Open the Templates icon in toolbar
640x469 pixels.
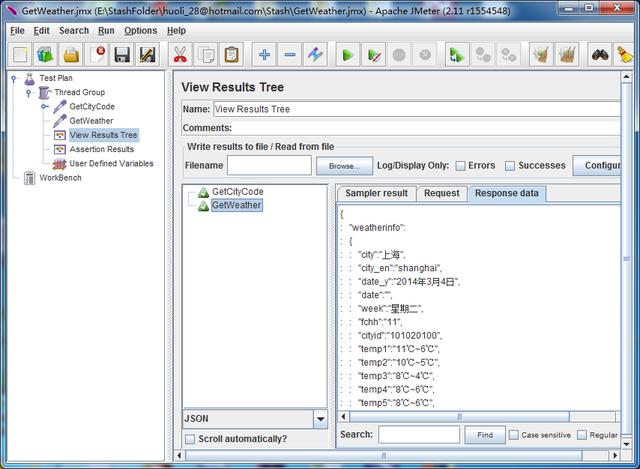coord(45,54)
